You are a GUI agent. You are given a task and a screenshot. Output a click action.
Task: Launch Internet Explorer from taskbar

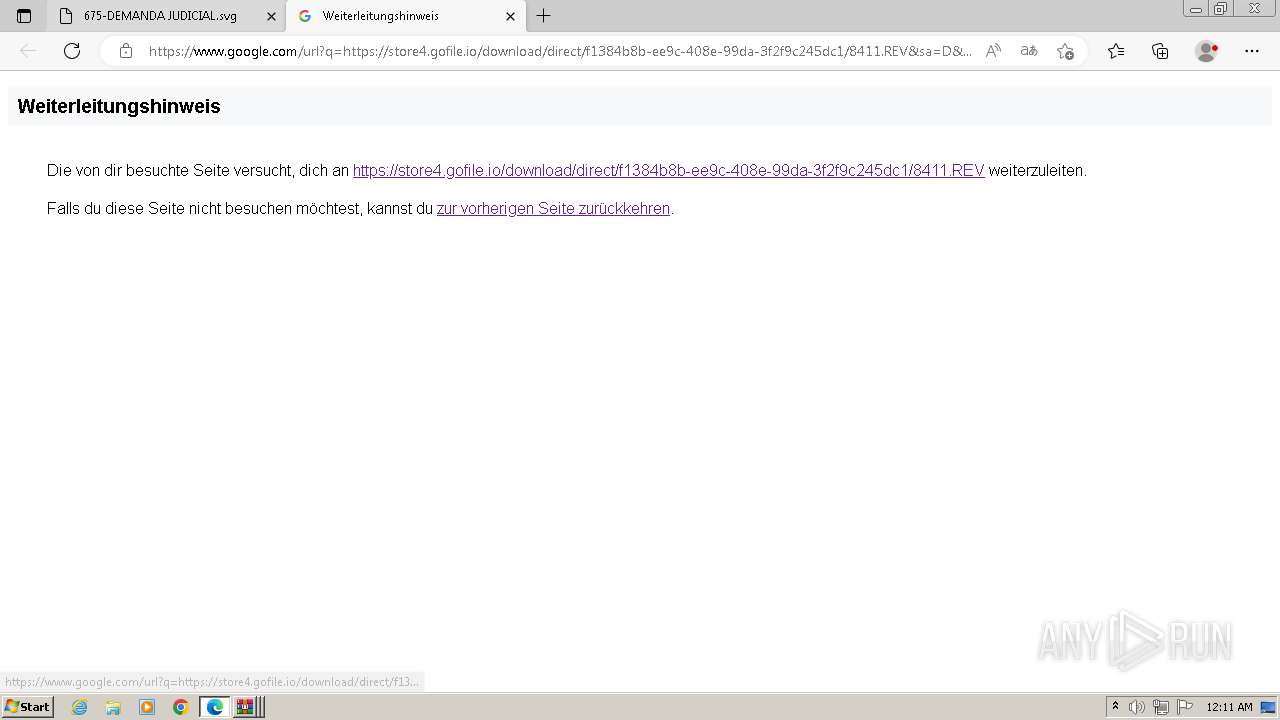(80, 707)
